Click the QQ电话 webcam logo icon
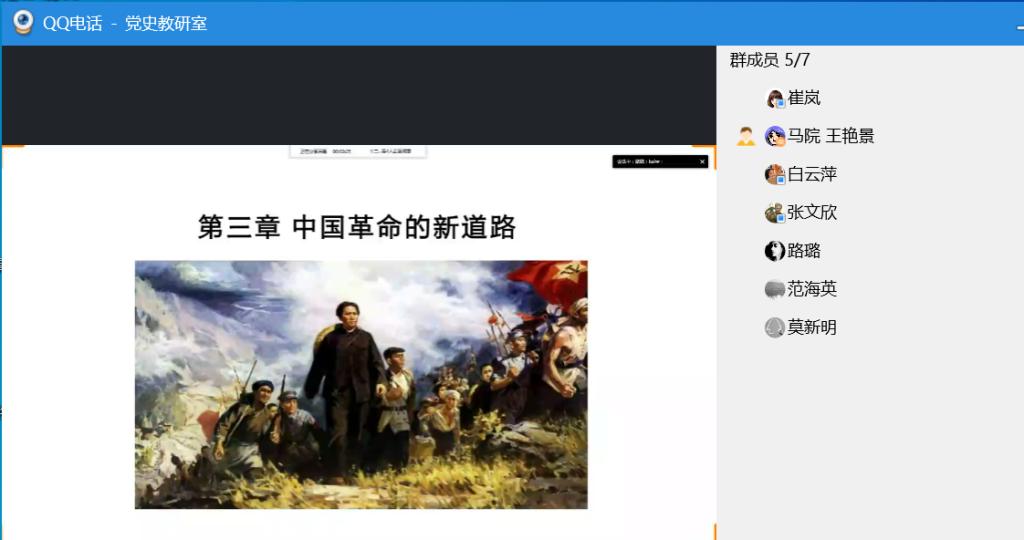This screenshot has height=540, width=1024. (x=23, y=22)
